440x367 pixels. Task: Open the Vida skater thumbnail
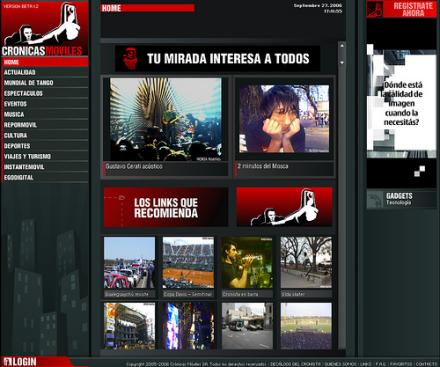pyautogui.click(x=306, y=263)
